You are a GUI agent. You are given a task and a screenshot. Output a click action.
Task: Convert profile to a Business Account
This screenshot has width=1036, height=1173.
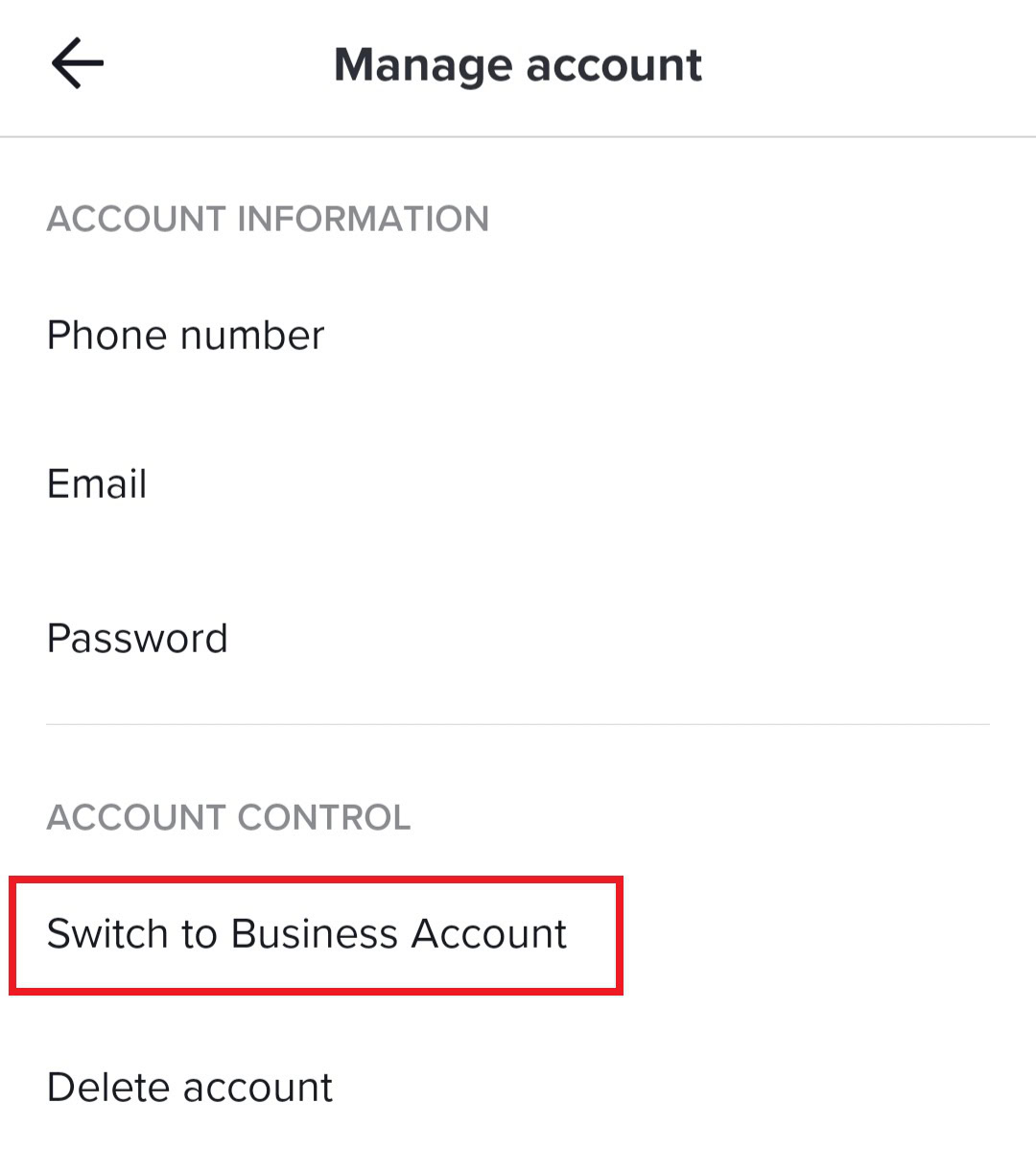click(x=307, y=934)
